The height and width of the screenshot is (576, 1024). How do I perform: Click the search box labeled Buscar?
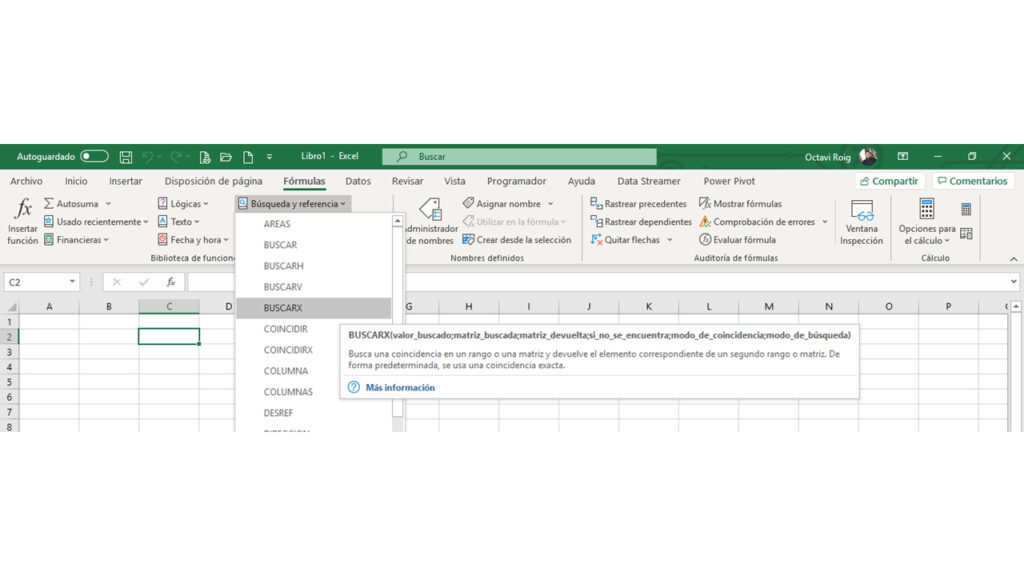click(x=520, y=157)
